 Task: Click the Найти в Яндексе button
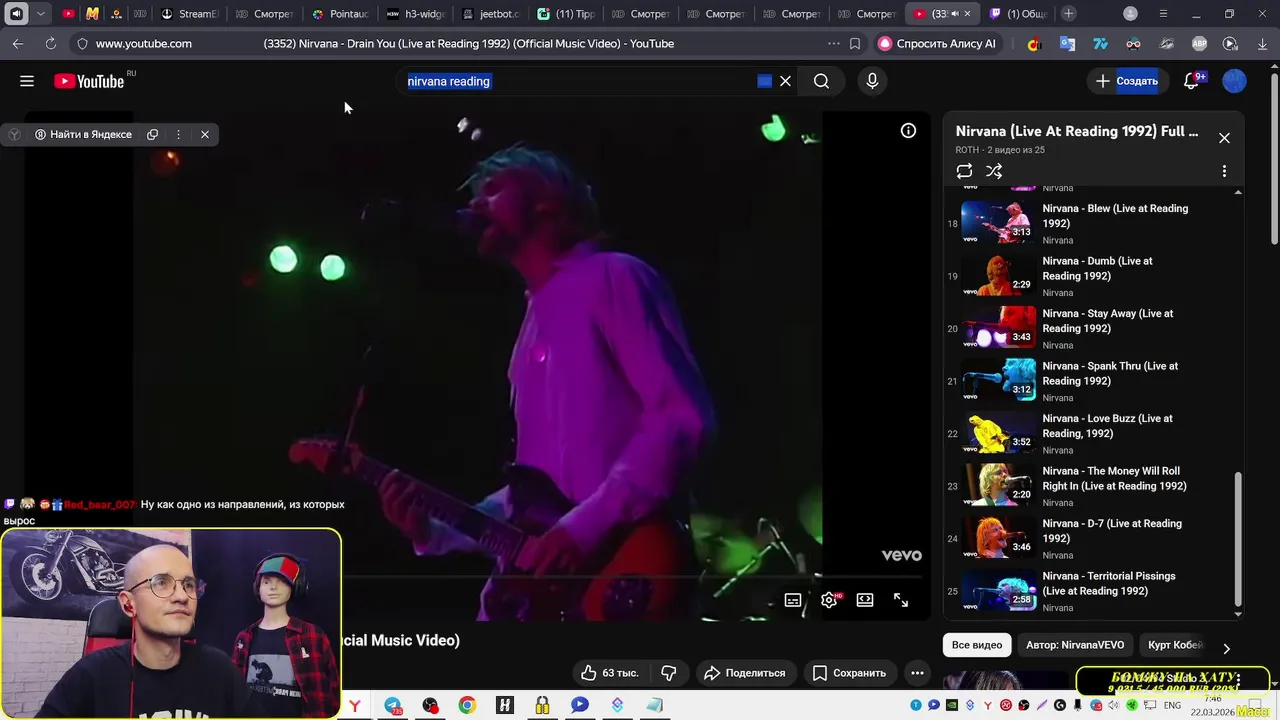pyautogui.click(x=83, y=134)
